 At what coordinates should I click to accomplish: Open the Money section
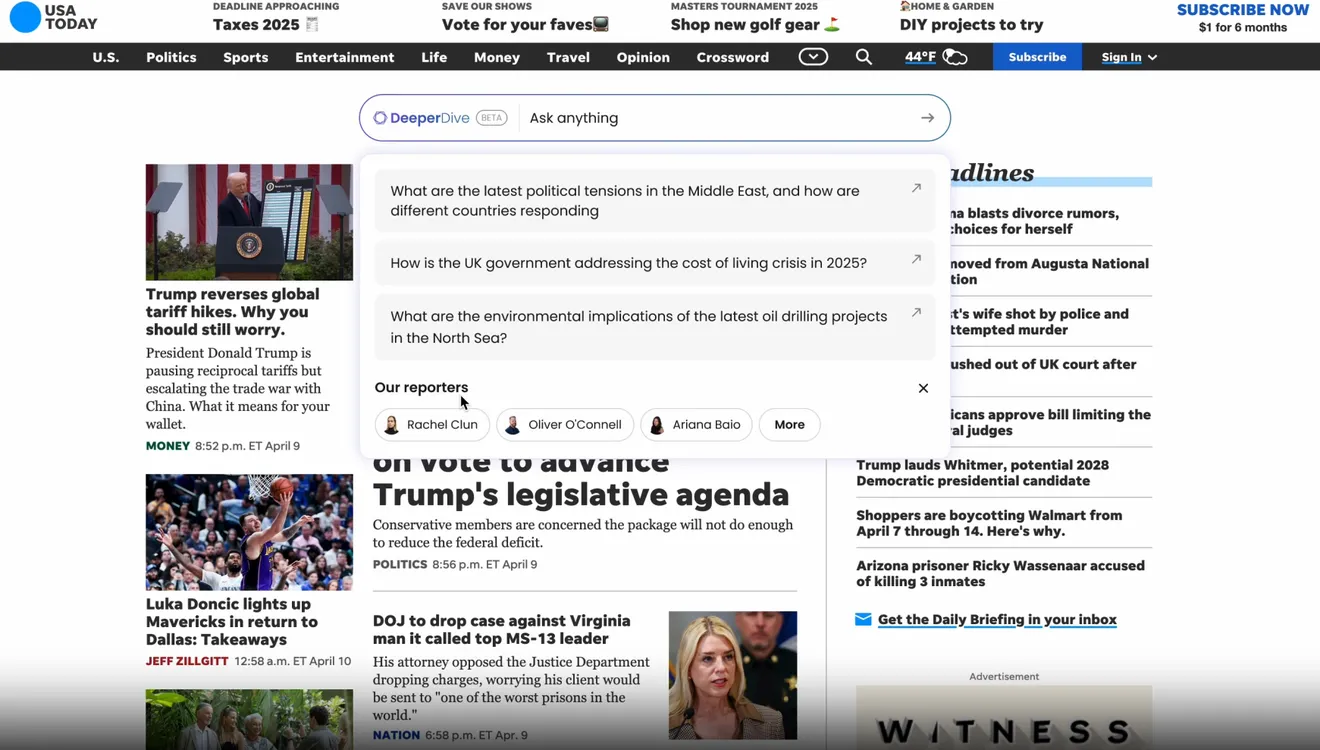click(x=497, y=57)
